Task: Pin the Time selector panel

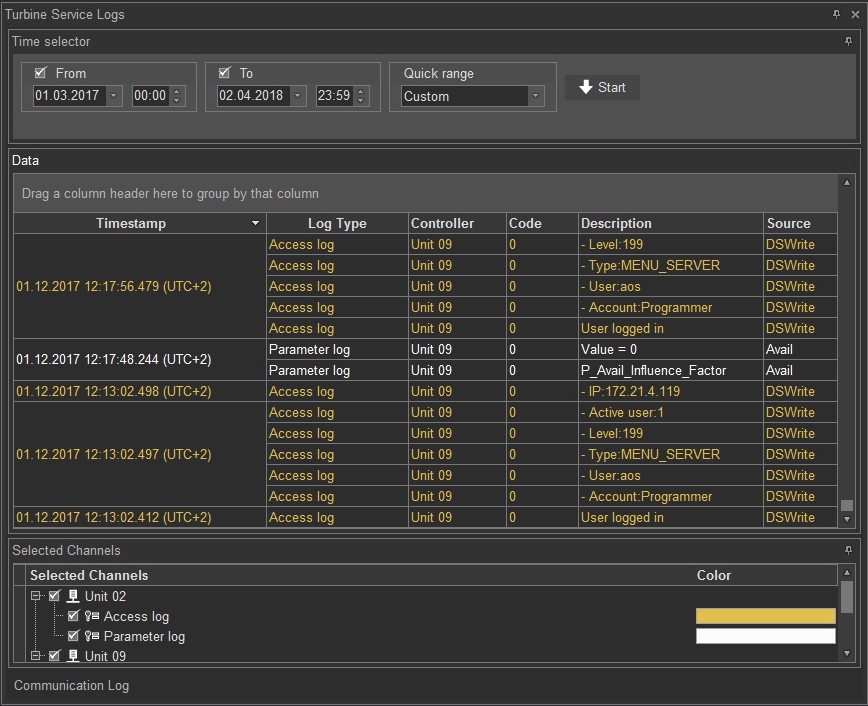Action: 848,42
